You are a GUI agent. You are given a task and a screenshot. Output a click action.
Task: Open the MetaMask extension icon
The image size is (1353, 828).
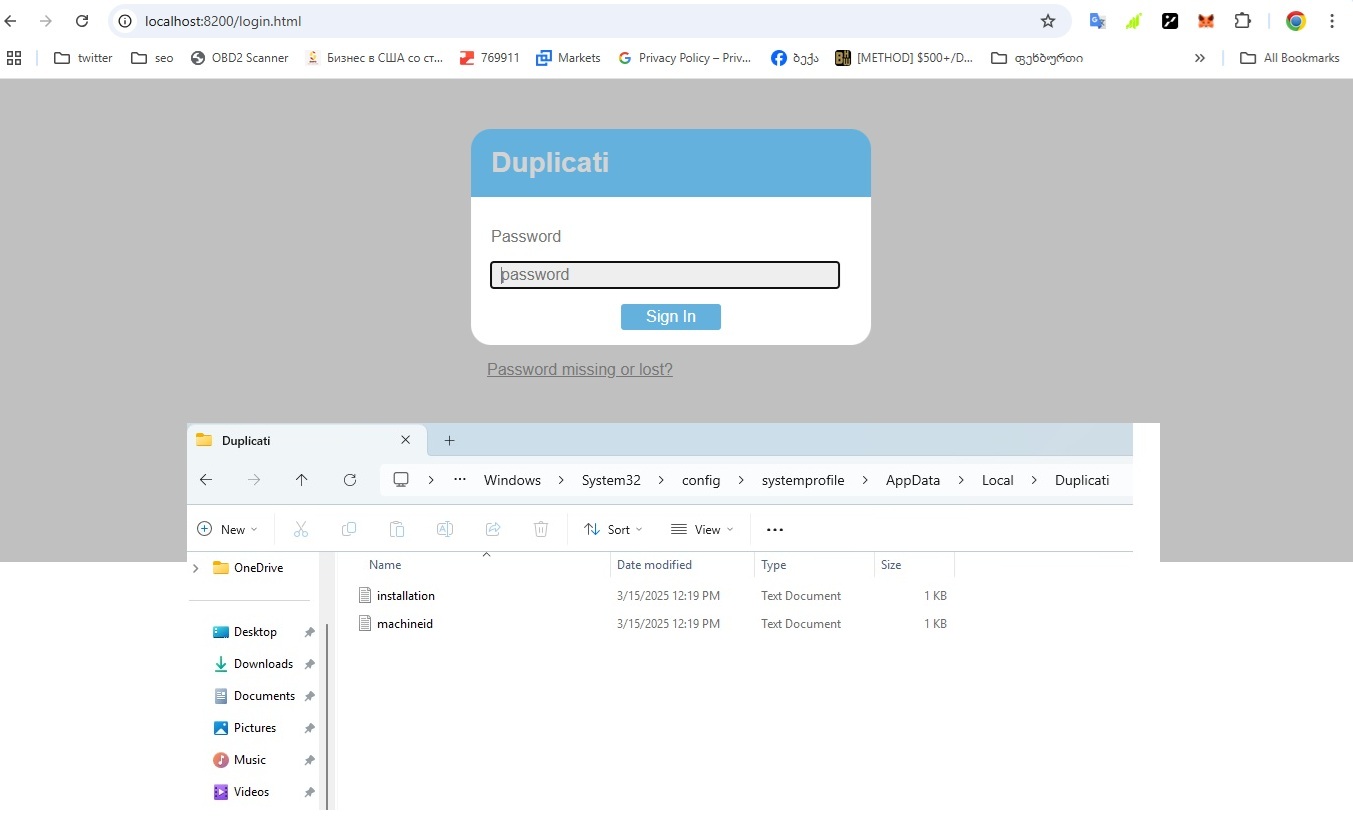pos(1205,20)
